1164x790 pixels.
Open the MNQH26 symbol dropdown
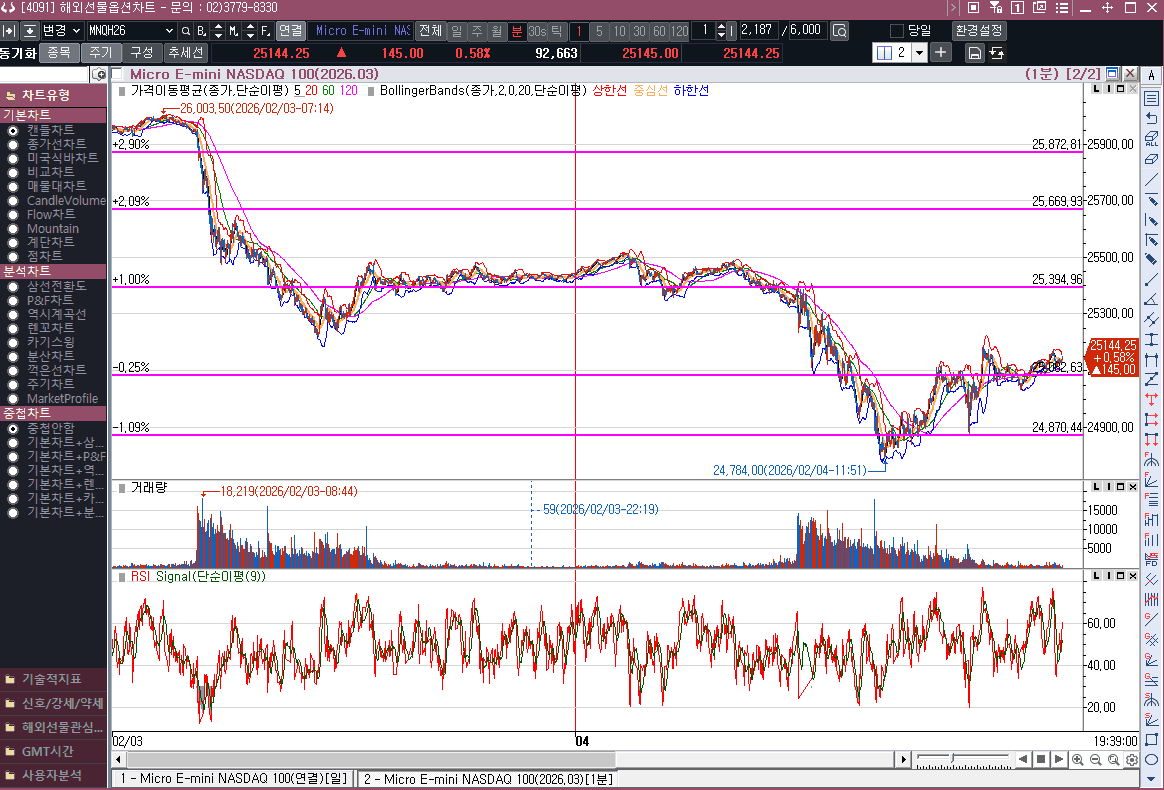click(181, 31)
